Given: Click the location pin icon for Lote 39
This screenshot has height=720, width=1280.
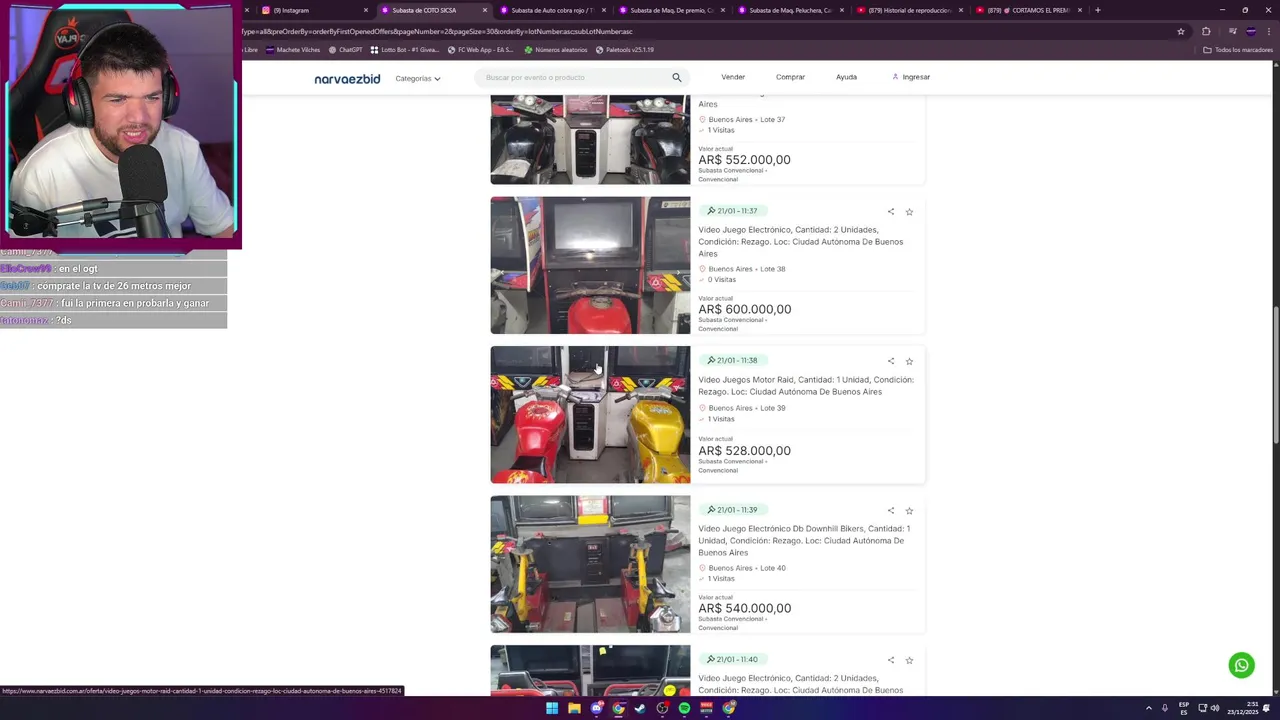Looking at the screenshot, I should [x=702, y=408].
